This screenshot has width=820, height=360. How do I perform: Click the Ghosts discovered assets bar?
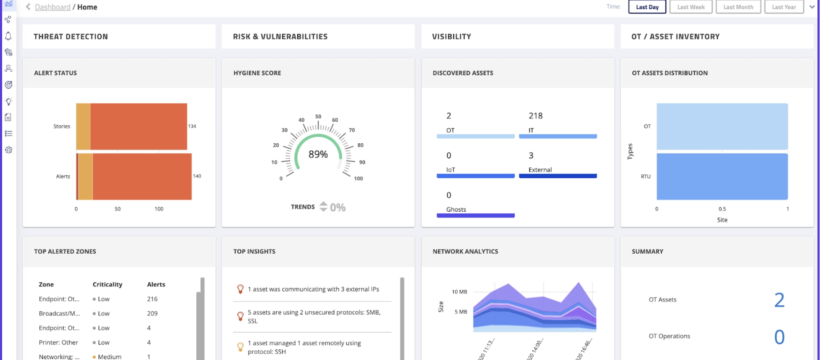coord(476,215)
